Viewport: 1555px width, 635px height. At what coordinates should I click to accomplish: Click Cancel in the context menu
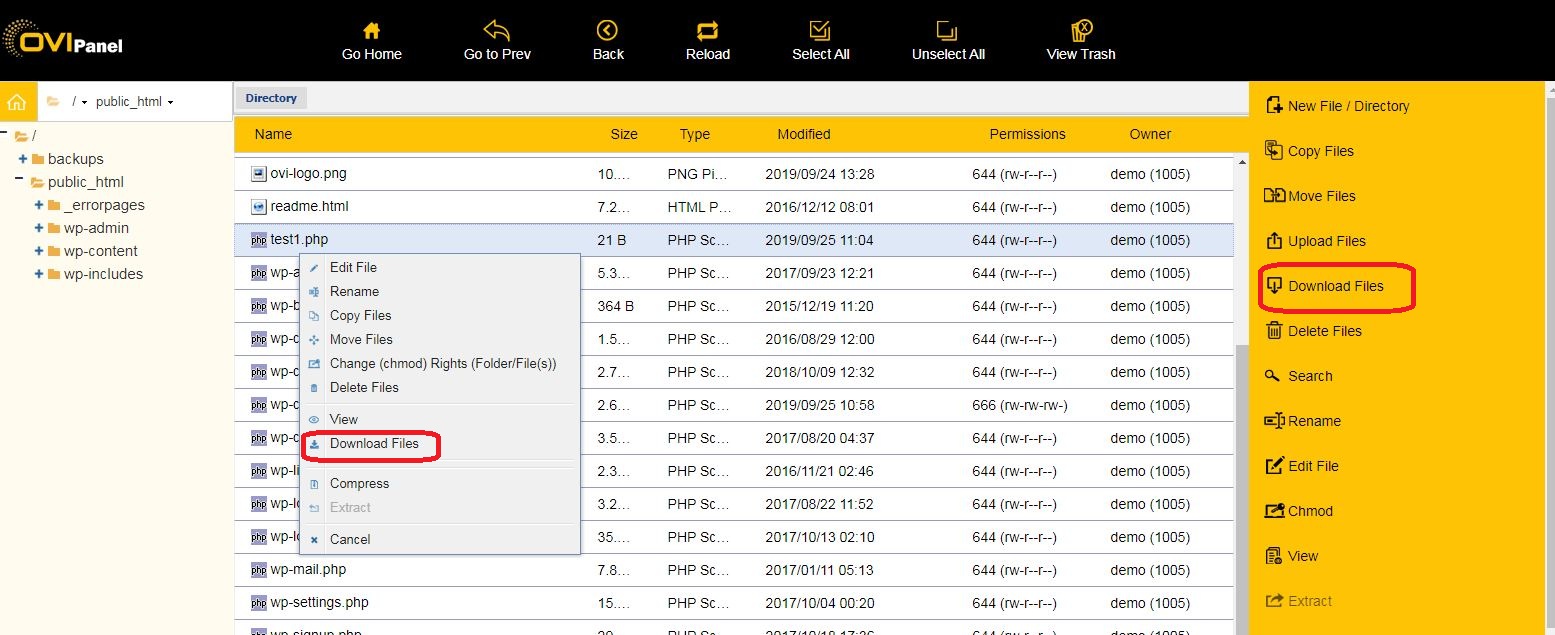coord(350,540)
